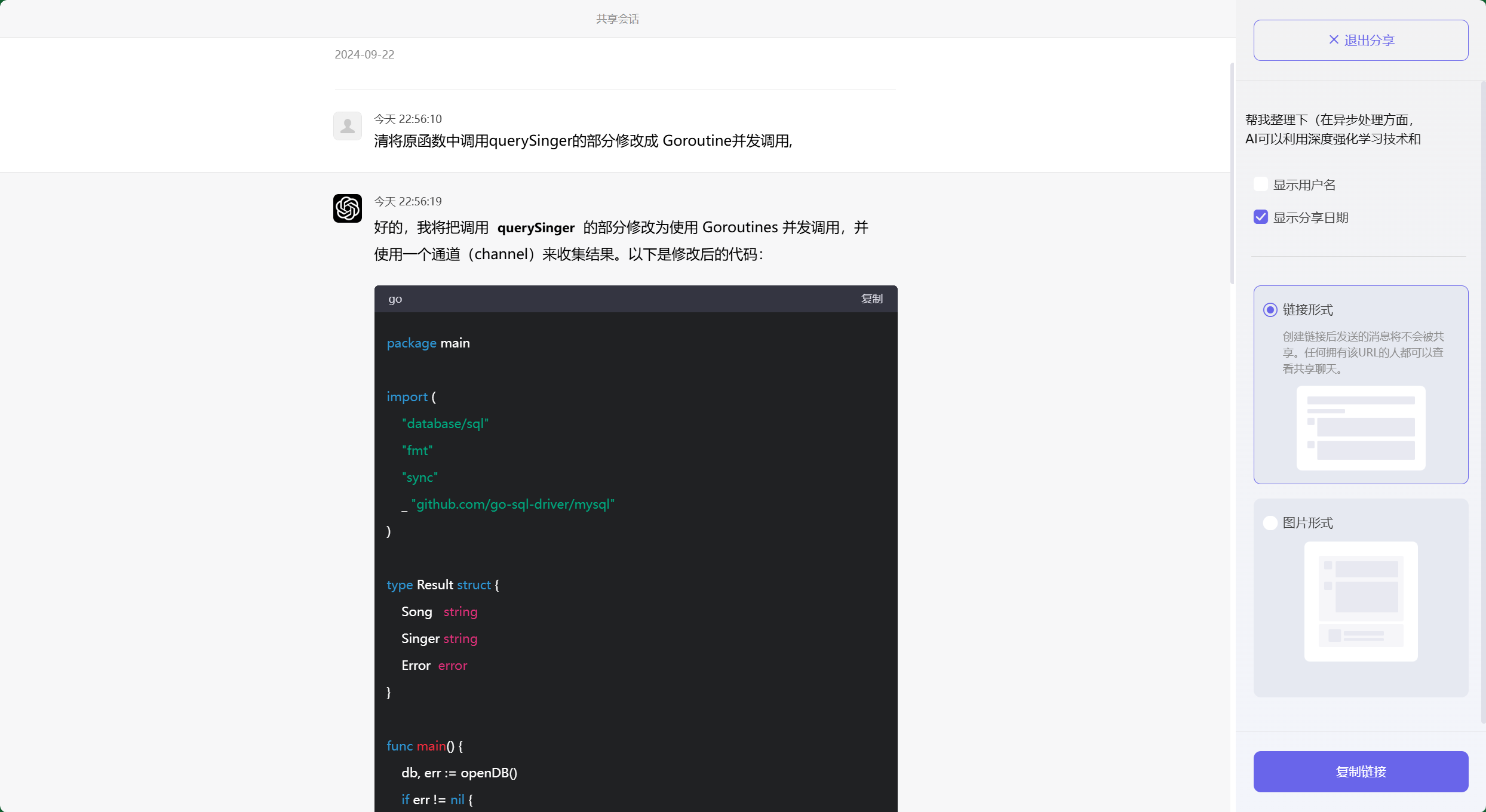Click the 共享会话 header title

pyautogui.click(x=617, y=19)
